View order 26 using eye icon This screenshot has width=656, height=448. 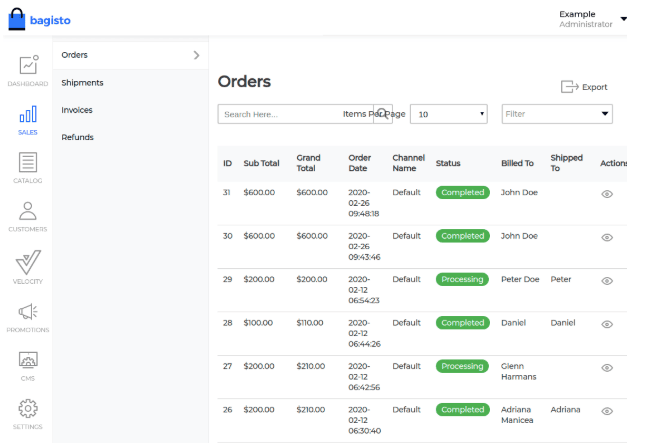coord(607,412)
